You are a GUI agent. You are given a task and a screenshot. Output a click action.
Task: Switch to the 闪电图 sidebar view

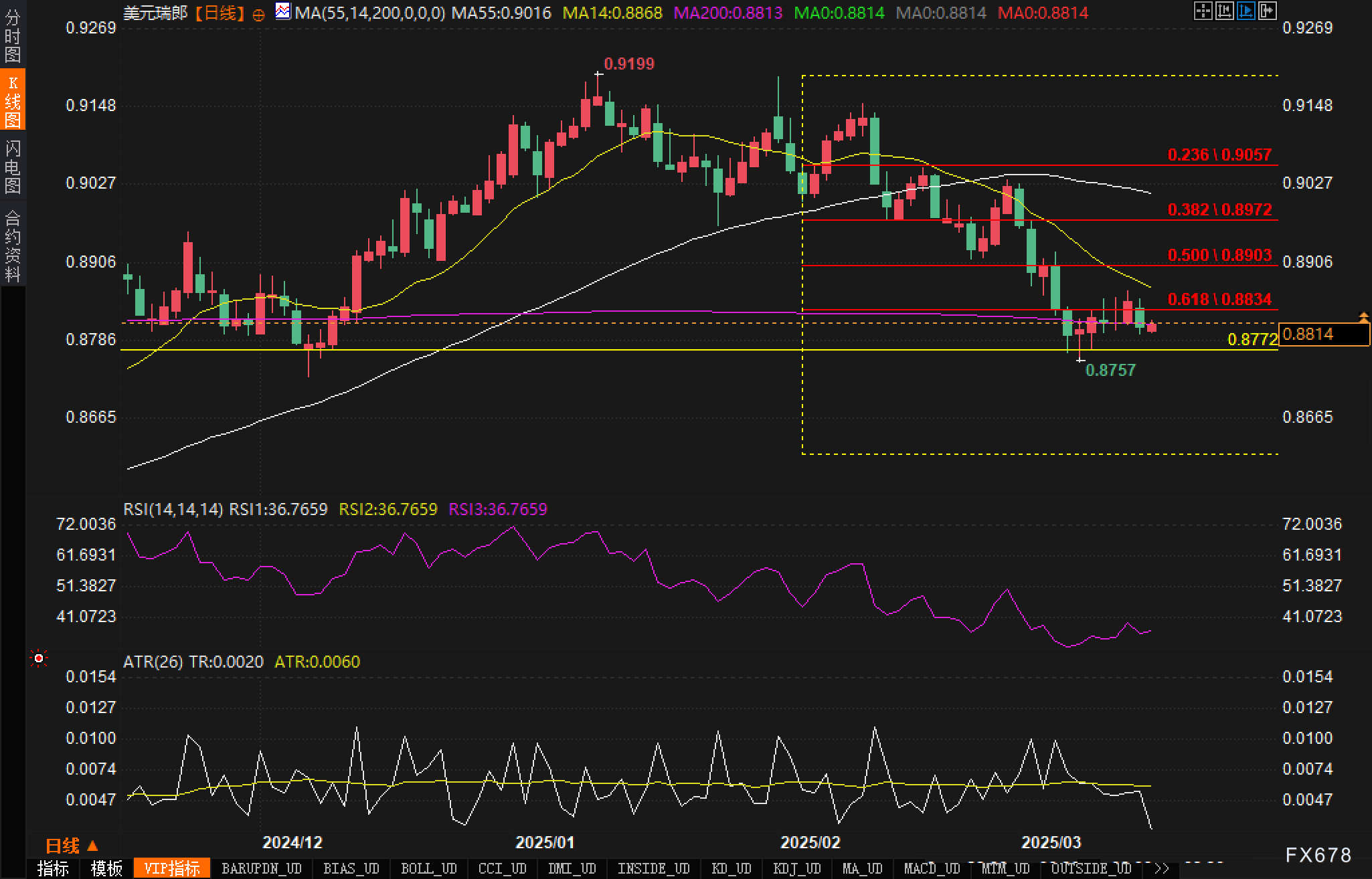click(x=12, y=166)
